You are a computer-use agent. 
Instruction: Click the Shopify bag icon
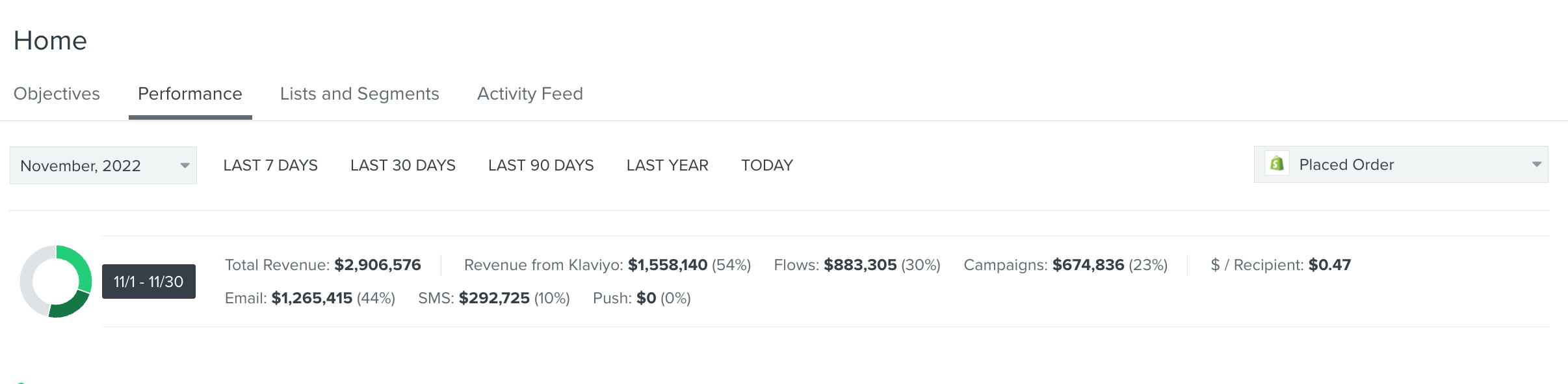pyautogui.click(x=1277, y=164)
